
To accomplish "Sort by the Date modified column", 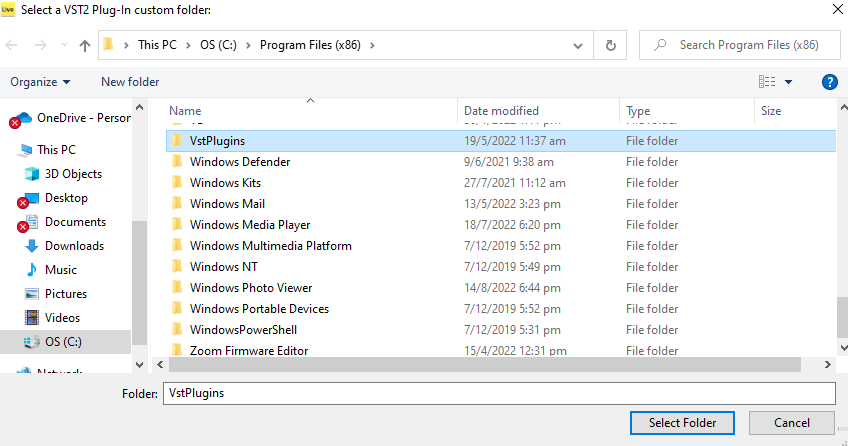I will (501, 111).
